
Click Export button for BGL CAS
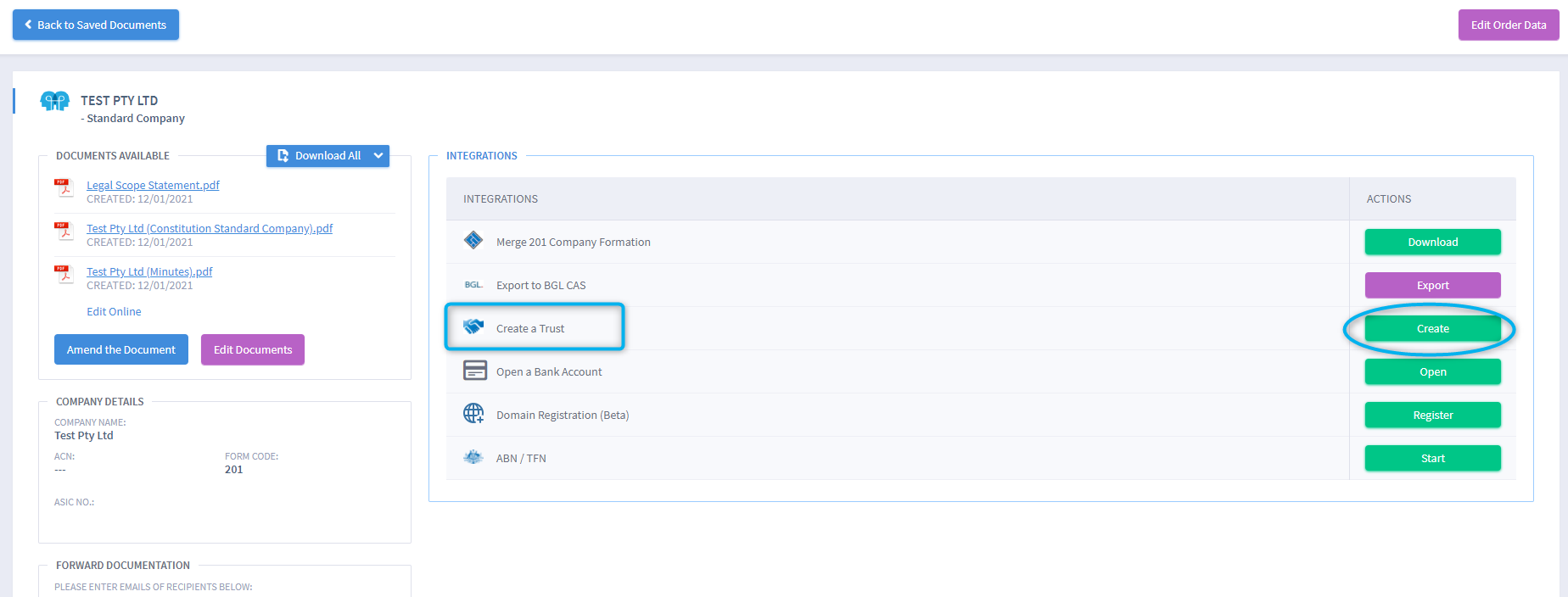tap(1433, 285)
